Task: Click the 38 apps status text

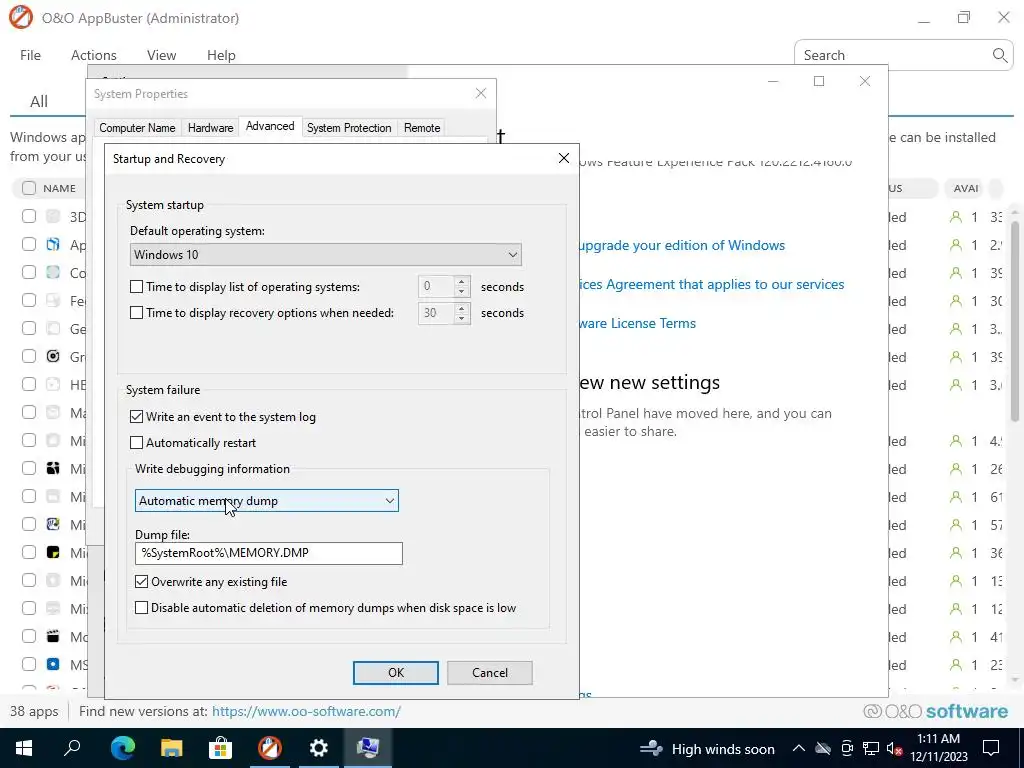Action: (34, 711)
